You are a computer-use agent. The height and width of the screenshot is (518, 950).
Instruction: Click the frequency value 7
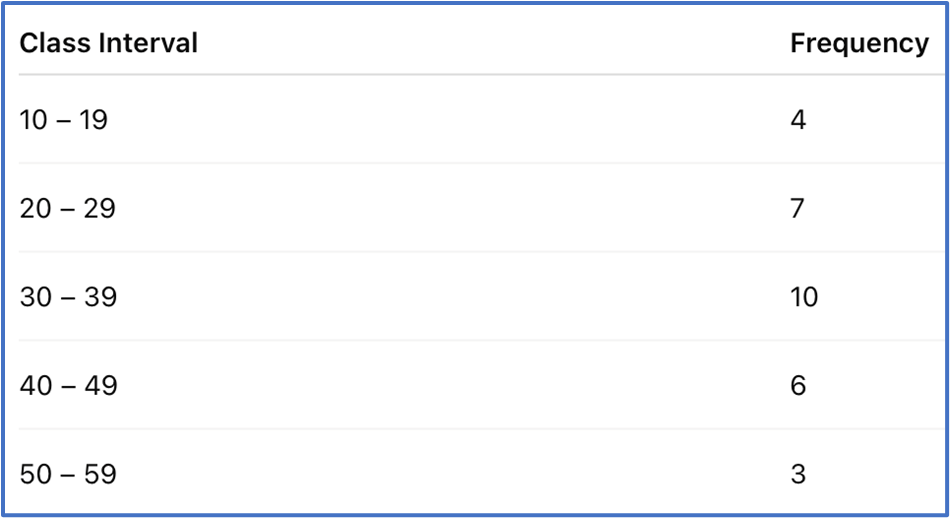(798, 209)
